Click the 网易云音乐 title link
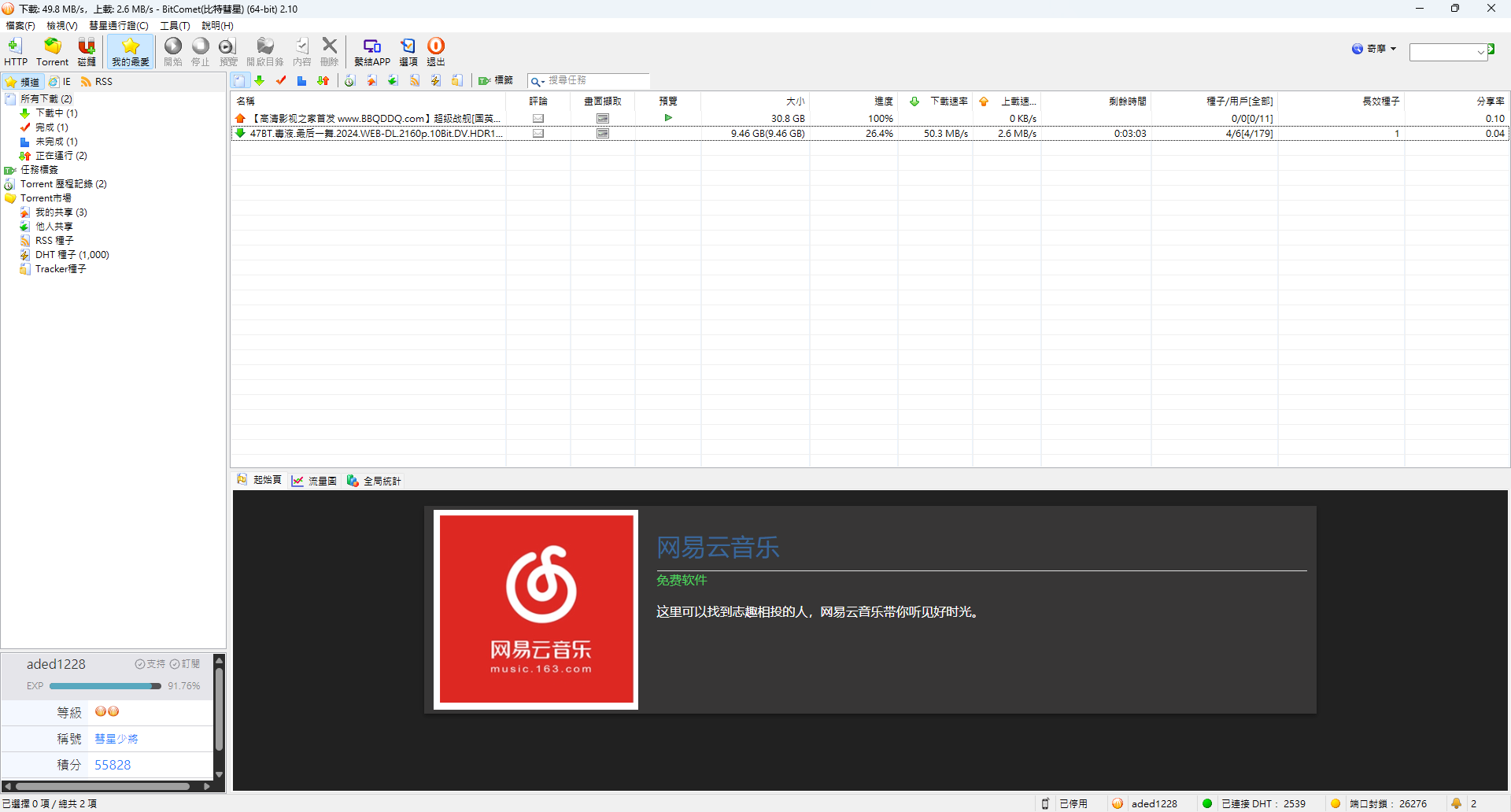This screenshot has height=812, width=1511. 718,548
